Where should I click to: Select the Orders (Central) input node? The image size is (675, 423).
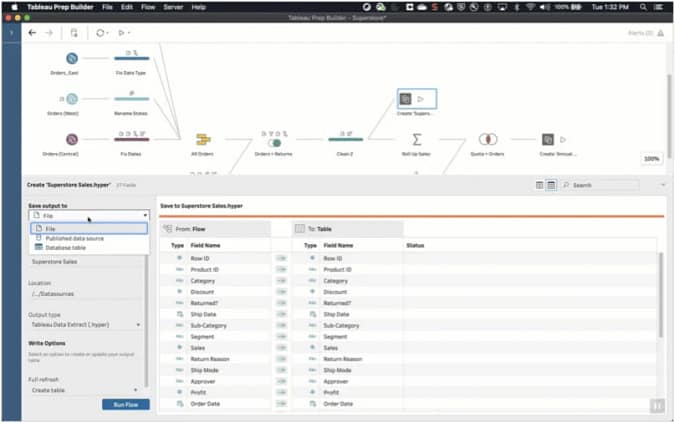click(72, 139)
